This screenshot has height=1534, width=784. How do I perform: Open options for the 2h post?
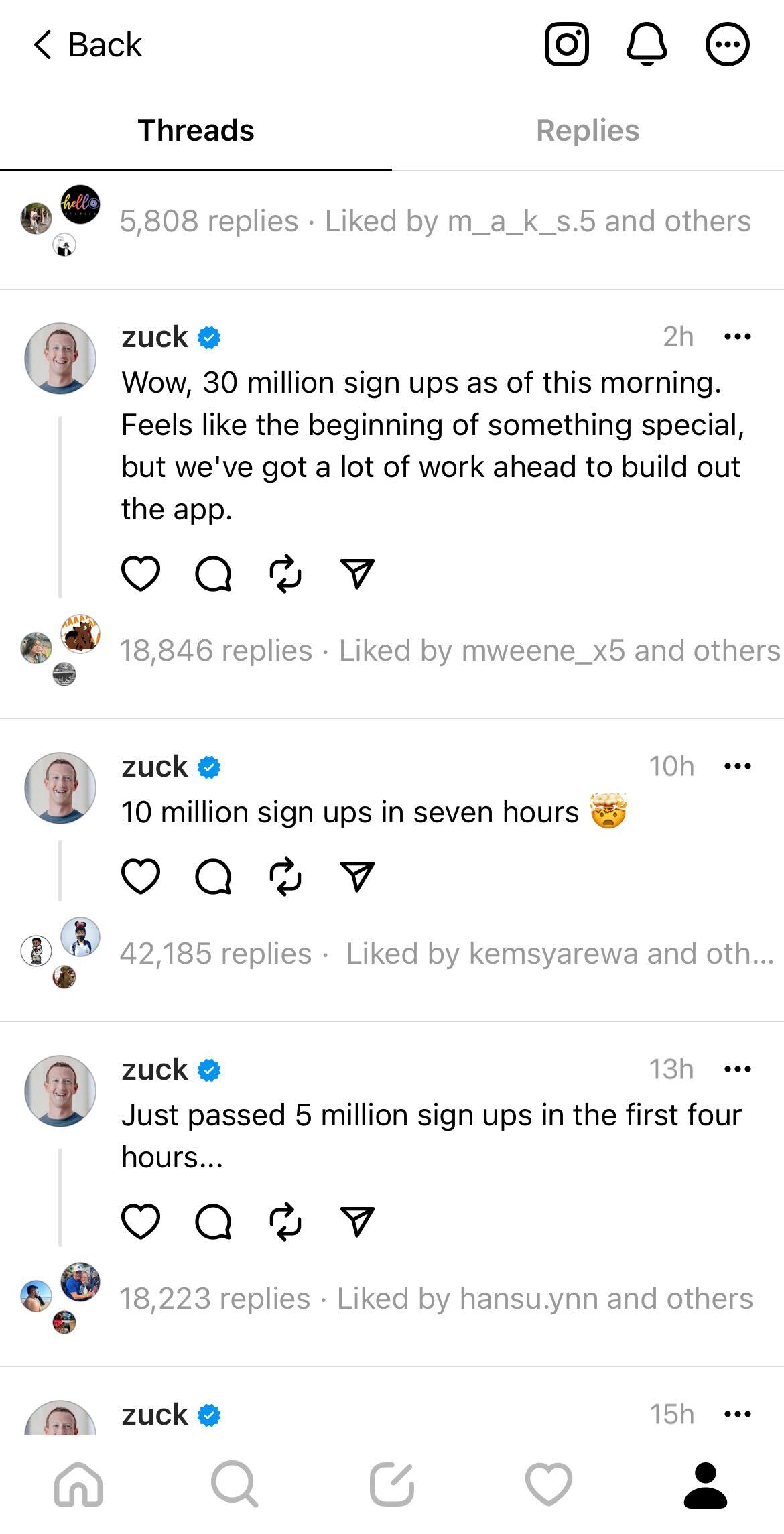pos(738,336)
